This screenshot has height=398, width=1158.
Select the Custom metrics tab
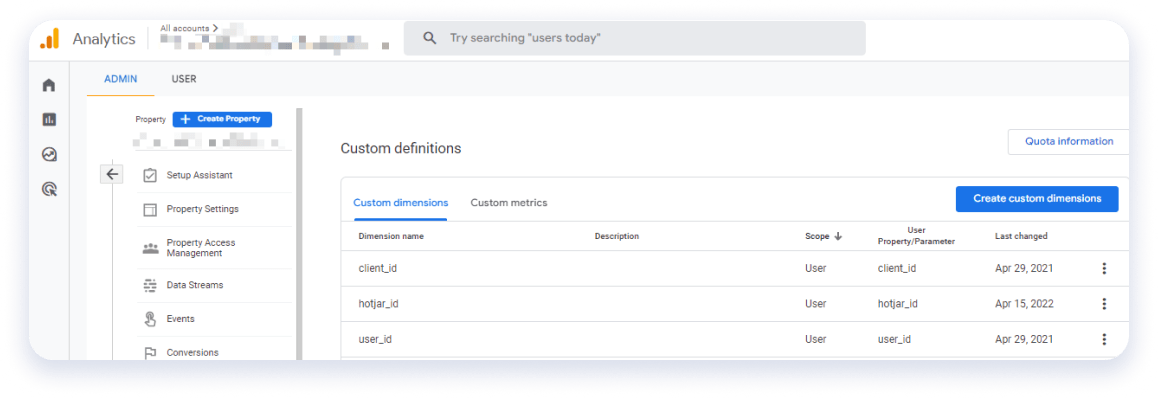(509, 202)
